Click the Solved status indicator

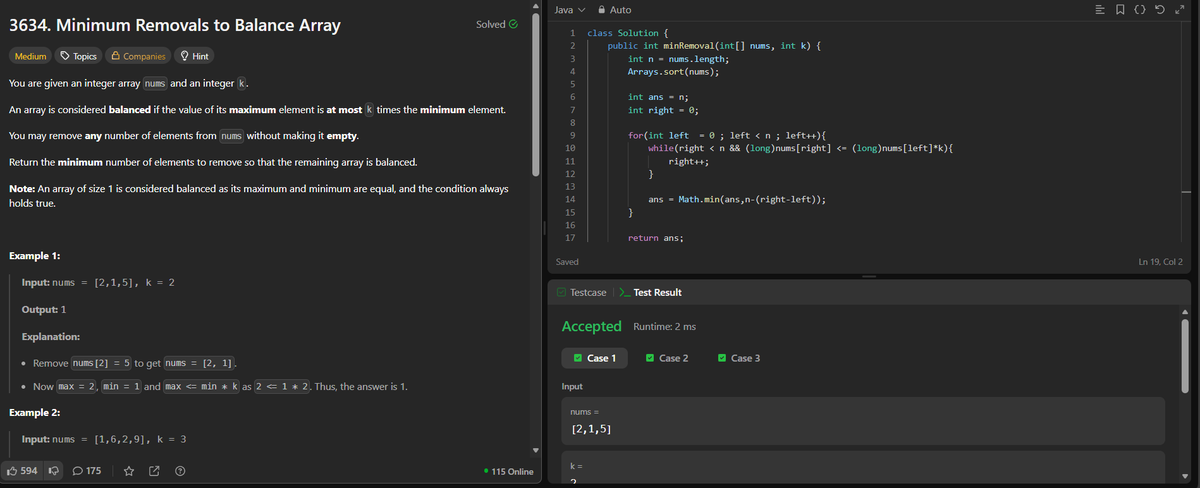pos(497,23)
